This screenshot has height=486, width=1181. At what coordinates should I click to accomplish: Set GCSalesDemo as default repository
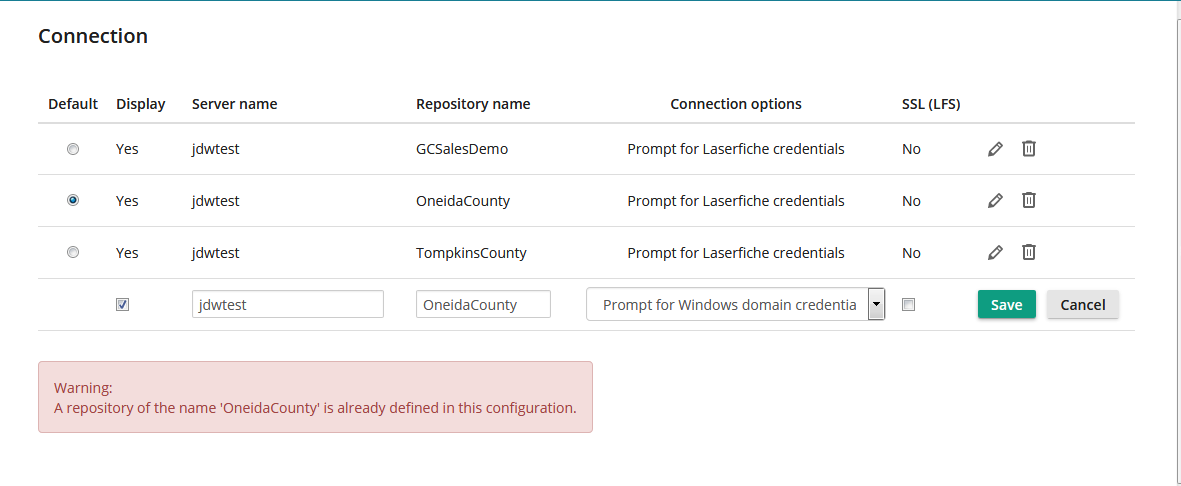[73, 149]
